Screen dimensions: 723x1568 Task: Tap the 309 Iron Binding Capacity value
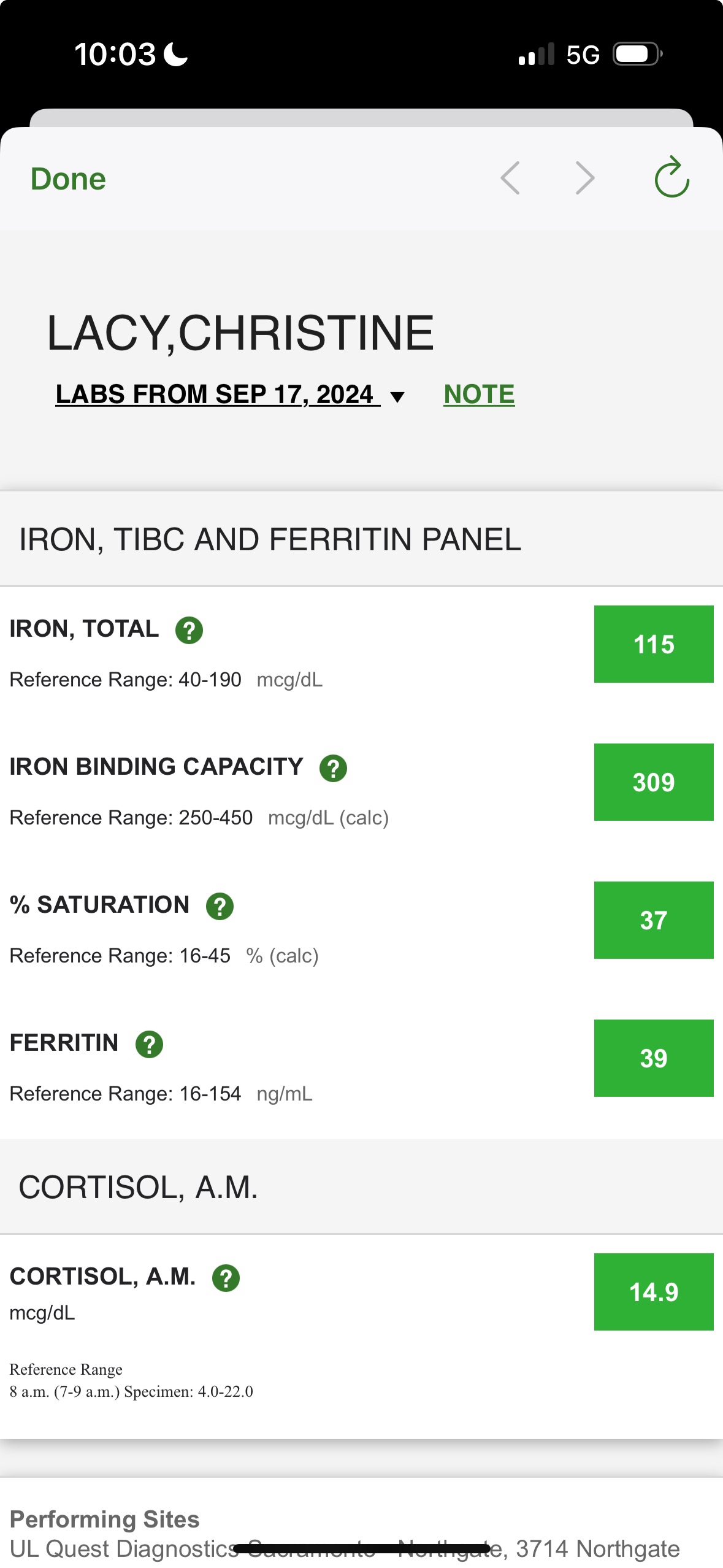point(654,782)
